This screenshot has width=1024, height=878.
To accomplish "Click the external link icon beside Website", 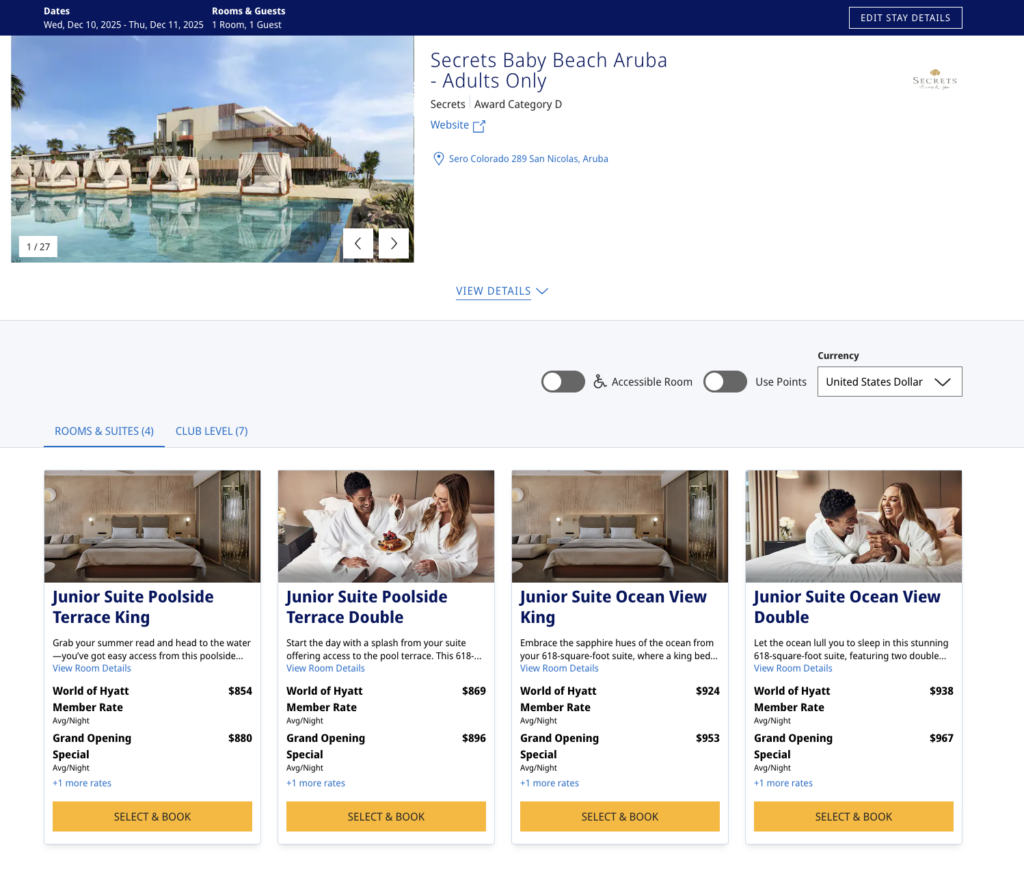I will click(x=479, y=126).
